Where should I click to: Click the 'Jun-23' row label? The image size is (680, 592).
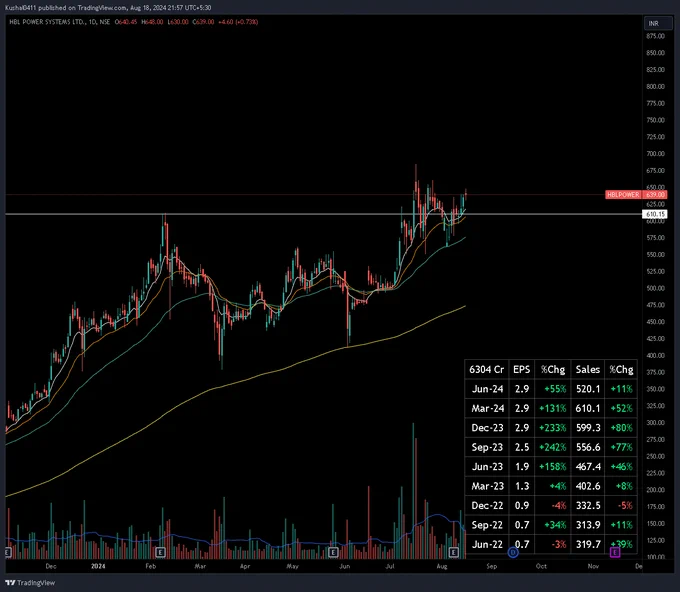click(487, 467)
